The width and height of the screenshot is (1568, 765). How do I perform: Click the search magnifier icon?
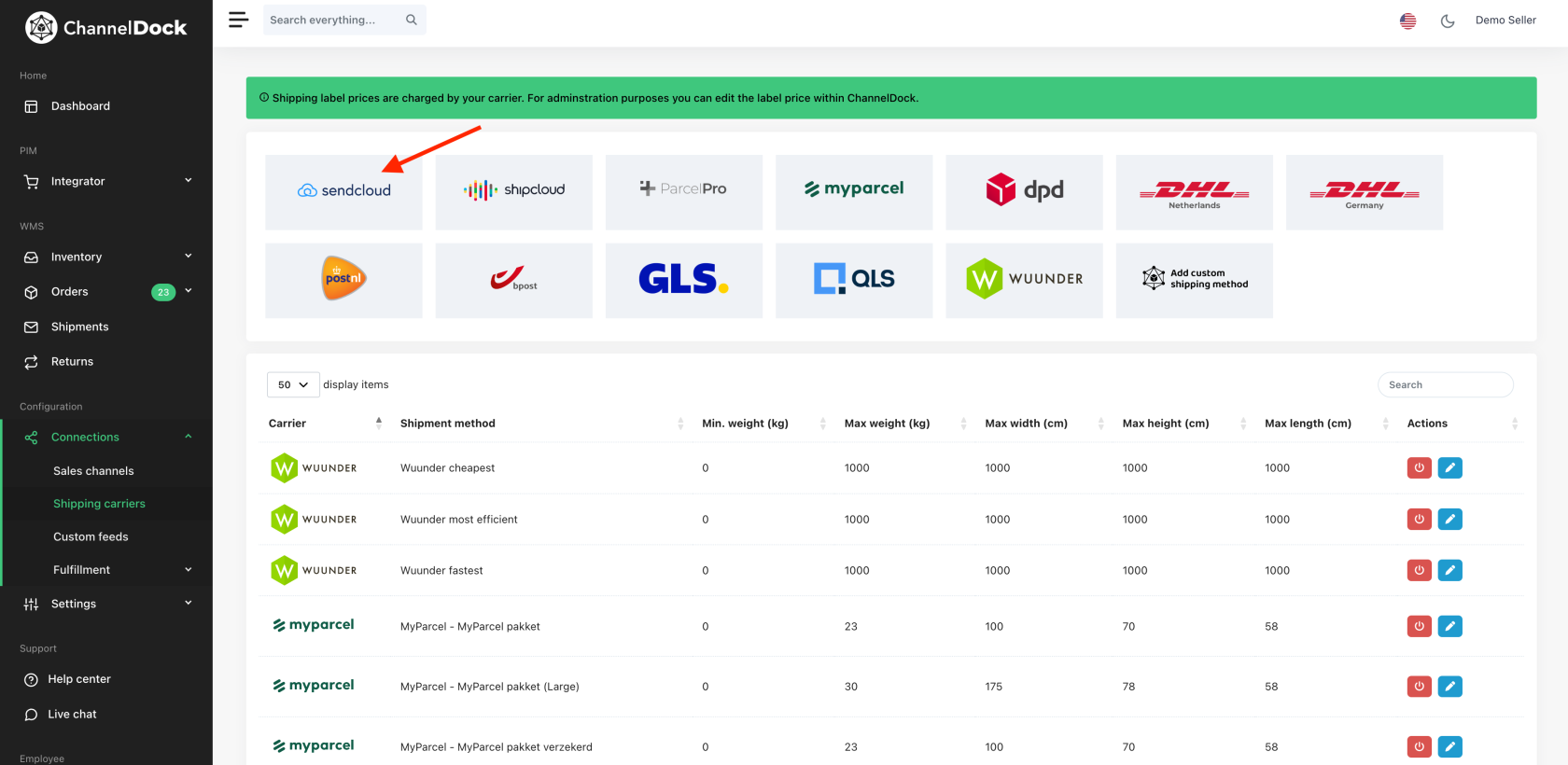pyautogui.click(x=412, y=20)
